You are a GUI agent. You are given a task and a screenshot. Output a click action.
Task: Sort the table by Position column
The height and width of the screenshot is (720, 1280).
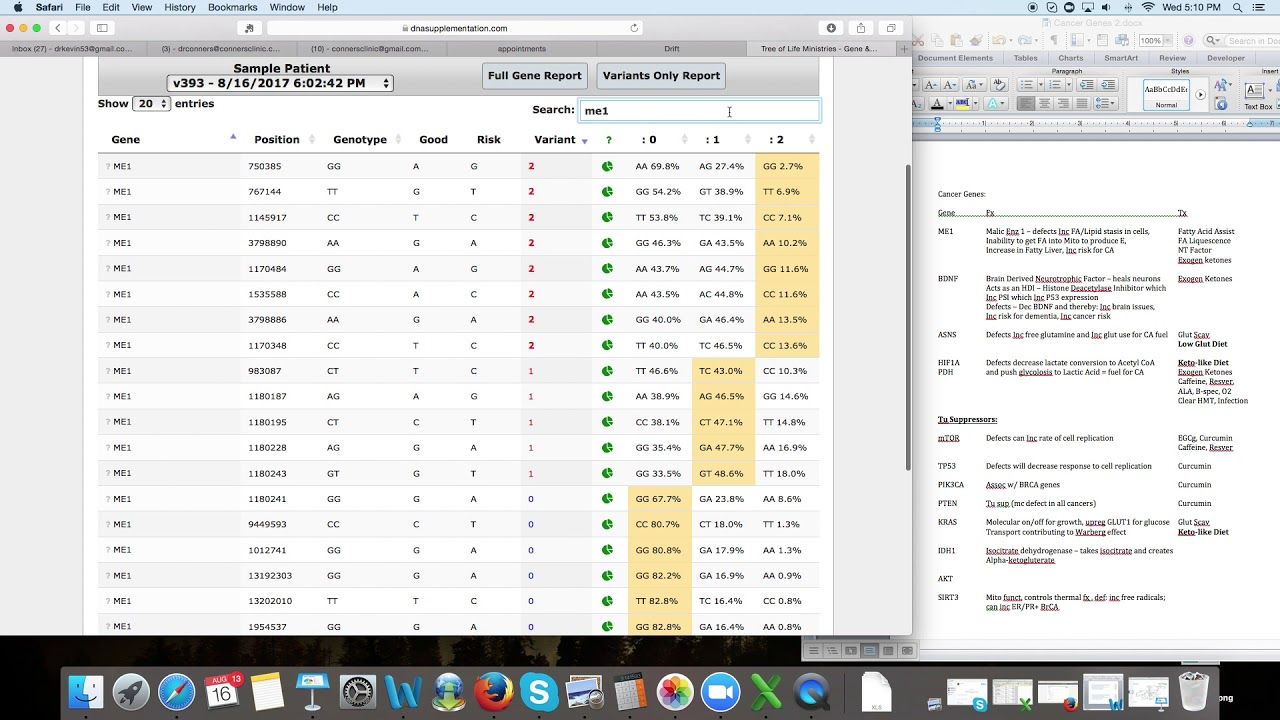pos(282,140)
